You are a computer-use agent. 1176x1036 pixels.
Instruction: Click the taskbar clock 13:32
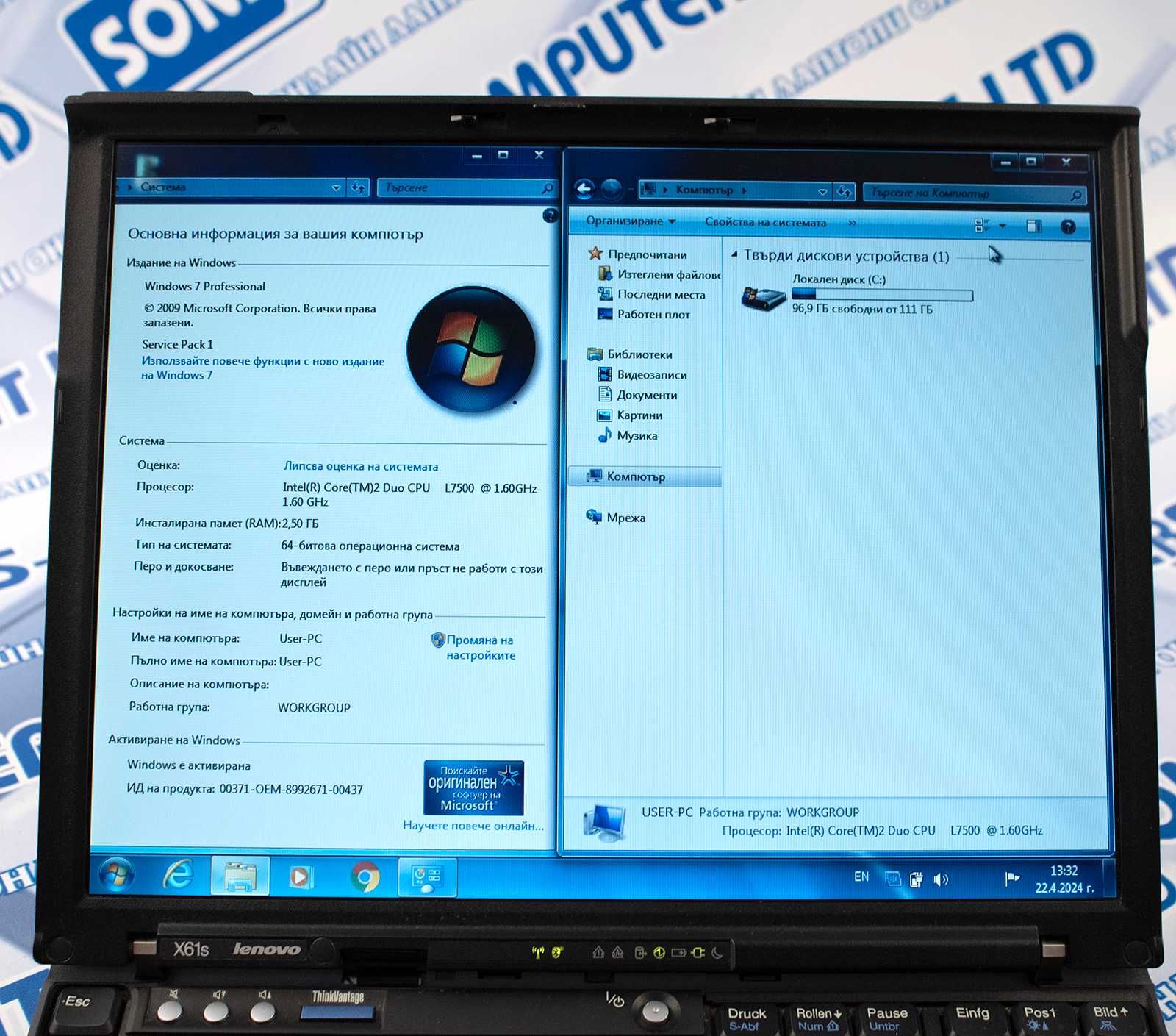tap(1064, 871)
